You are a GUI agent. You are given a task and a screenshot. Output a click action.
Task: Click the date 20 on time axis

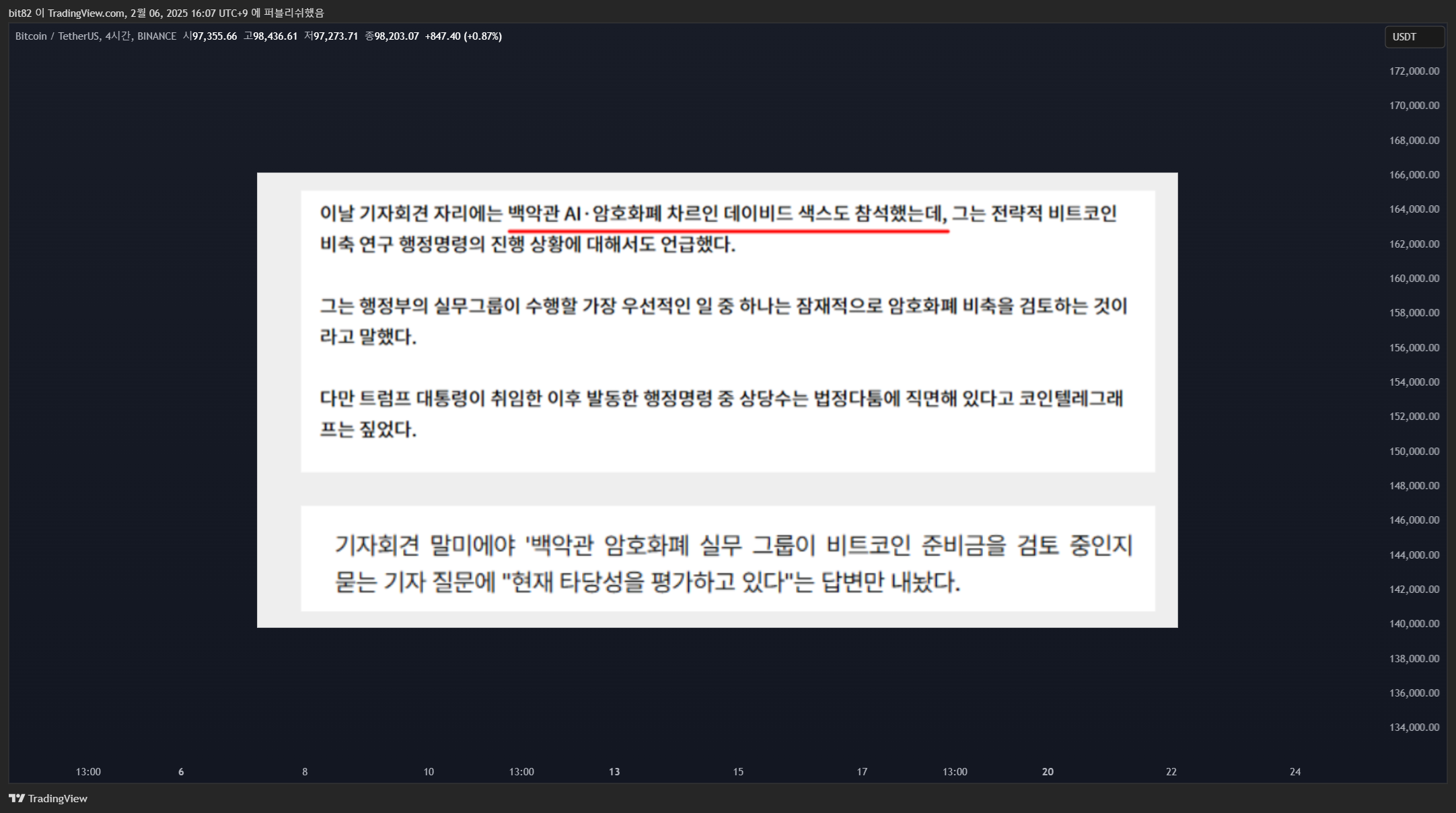[1048, 772]
